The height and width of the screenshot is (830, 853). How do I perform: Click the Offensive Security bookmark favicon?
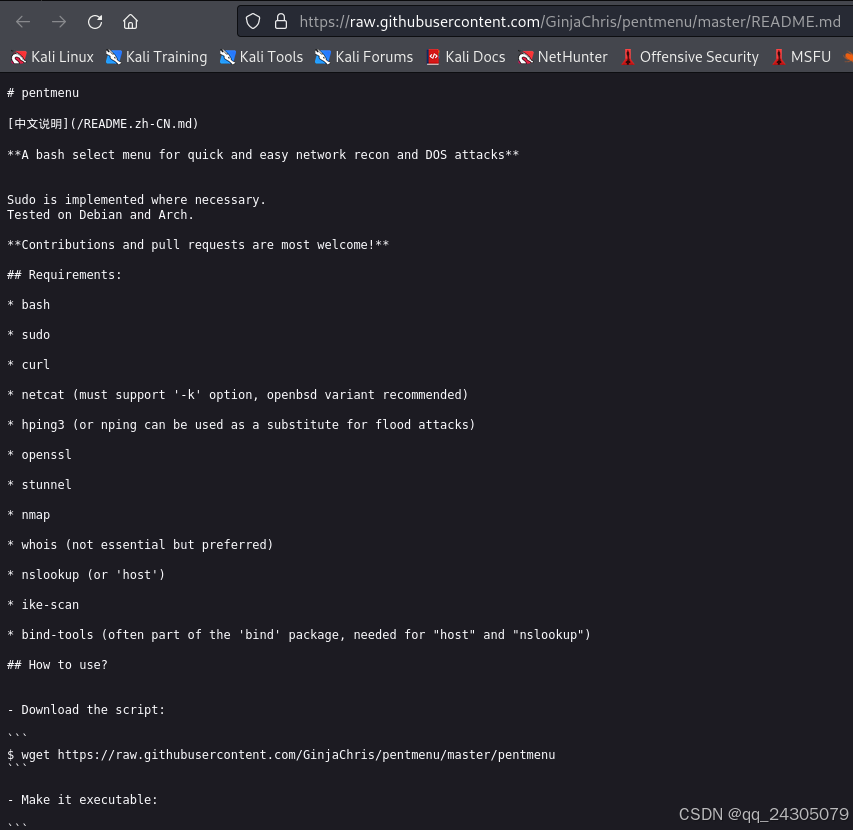(x=628, y=57)
